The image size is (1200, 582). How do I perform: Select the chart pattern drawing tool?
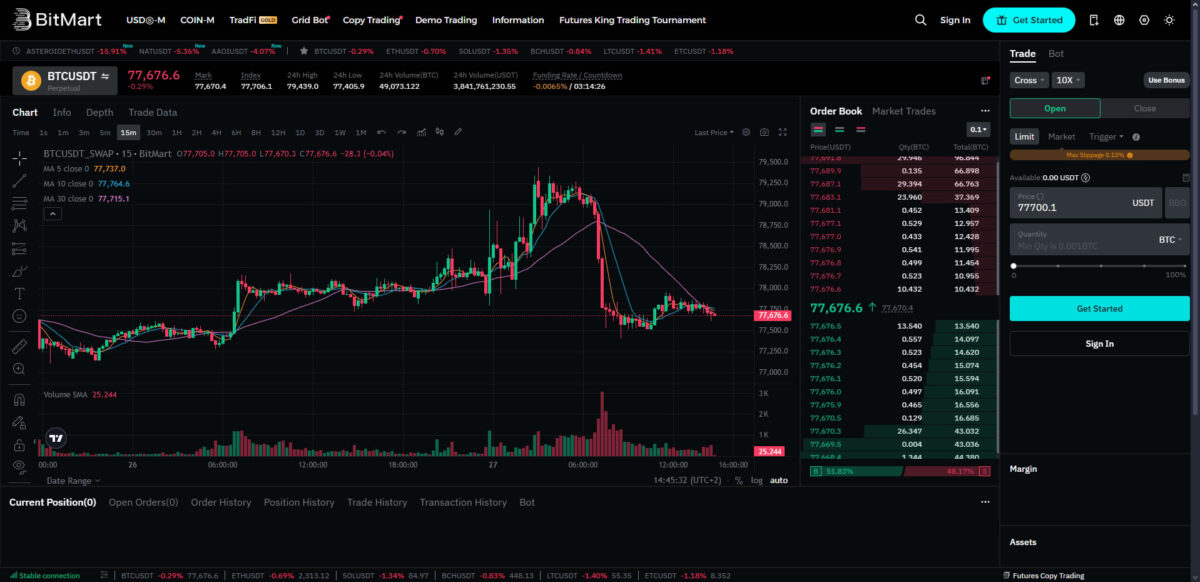19,226
